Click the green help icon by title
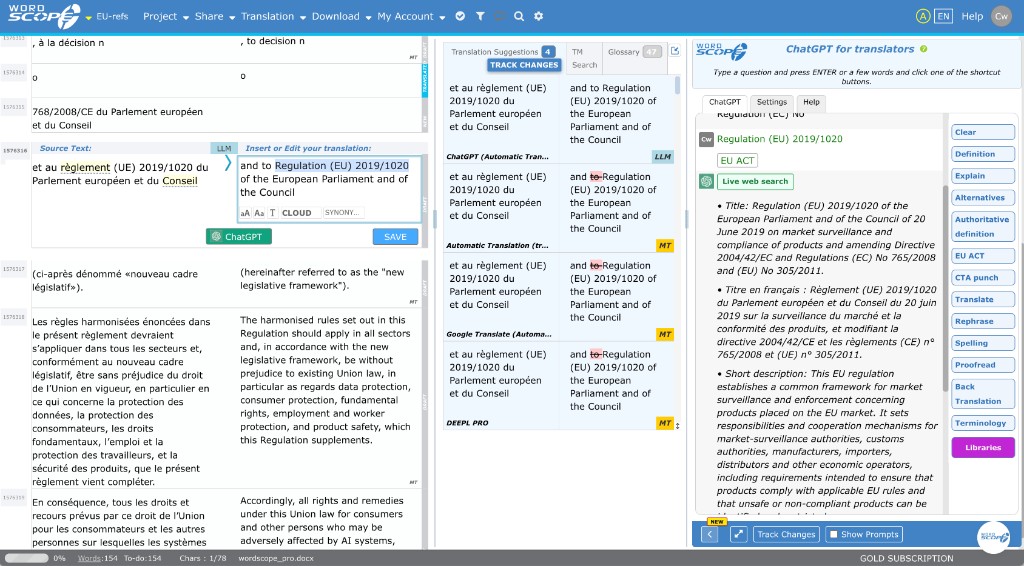1024x566 pixels. (923, 49)
